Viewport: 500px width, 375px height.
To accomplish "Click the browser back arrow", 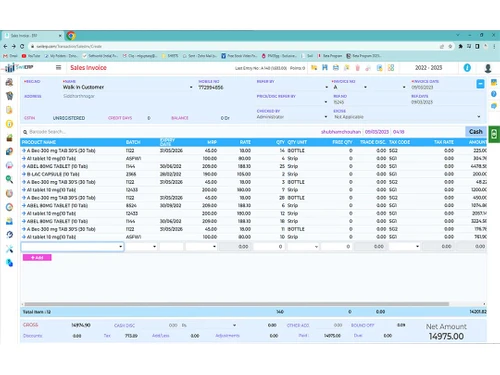I will 5,46.
